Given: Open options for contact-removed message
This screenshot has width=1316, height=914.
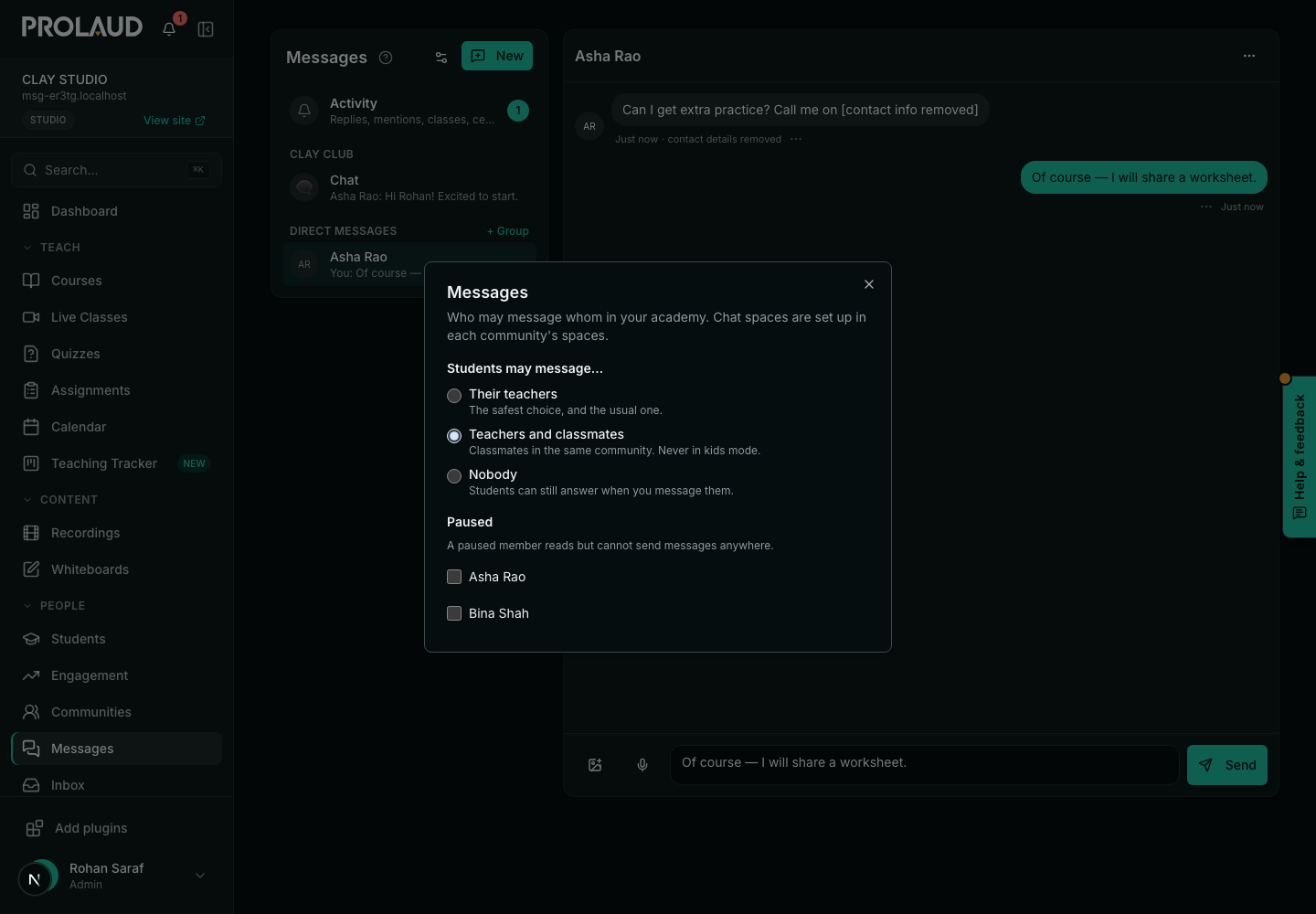Looking at the screenshot, I should pos(796,140).
